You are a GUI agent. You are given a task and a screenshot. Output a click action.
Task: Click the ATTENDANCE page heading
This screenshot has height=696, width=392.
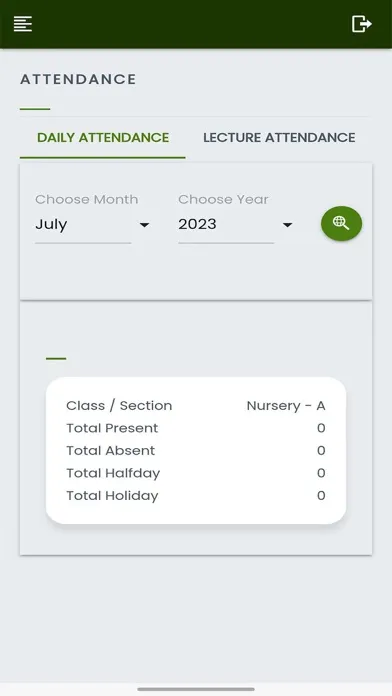(78, 79)
